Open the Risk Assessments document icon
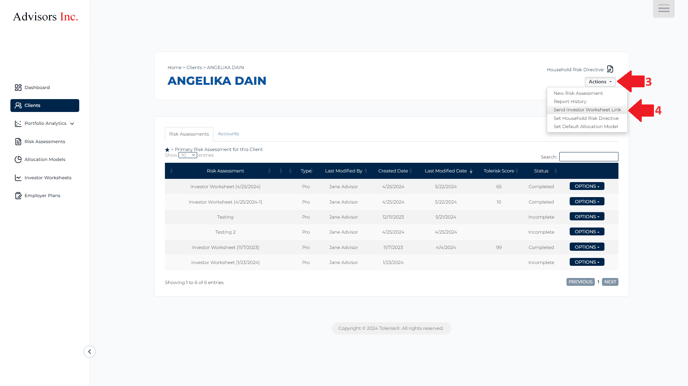This screenshot has width=688, height=386. point(18,142)
